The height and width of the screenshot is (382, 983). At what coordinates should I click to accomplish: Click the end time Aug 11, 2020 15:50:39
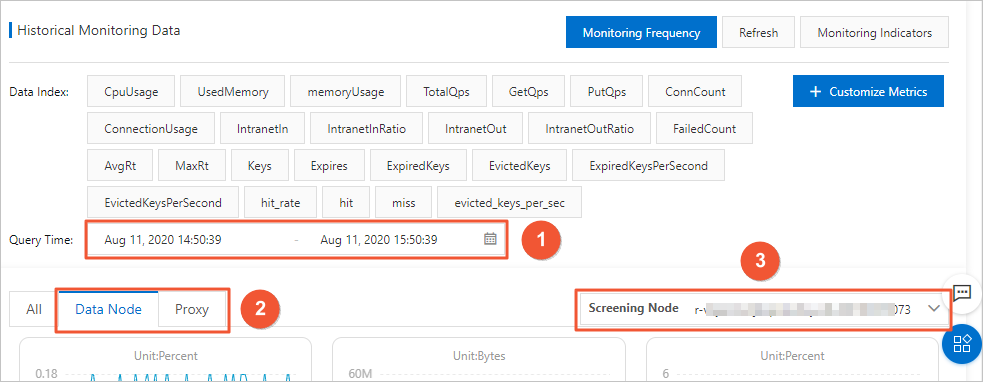(379, 239)
